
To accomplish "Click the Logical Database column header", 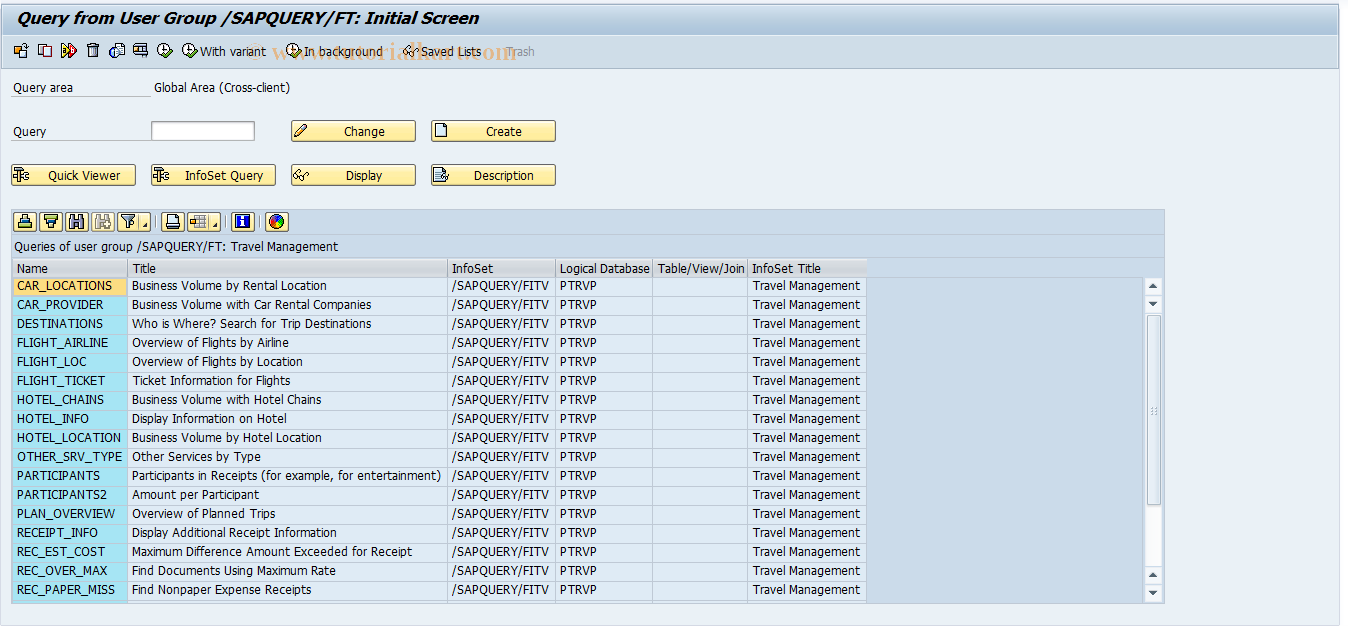I will pyautogui.click(x=605, y=268).
